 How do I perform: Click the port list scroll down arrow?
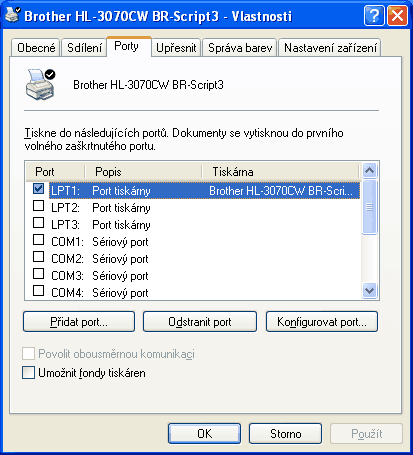click(x=369, y=291)
